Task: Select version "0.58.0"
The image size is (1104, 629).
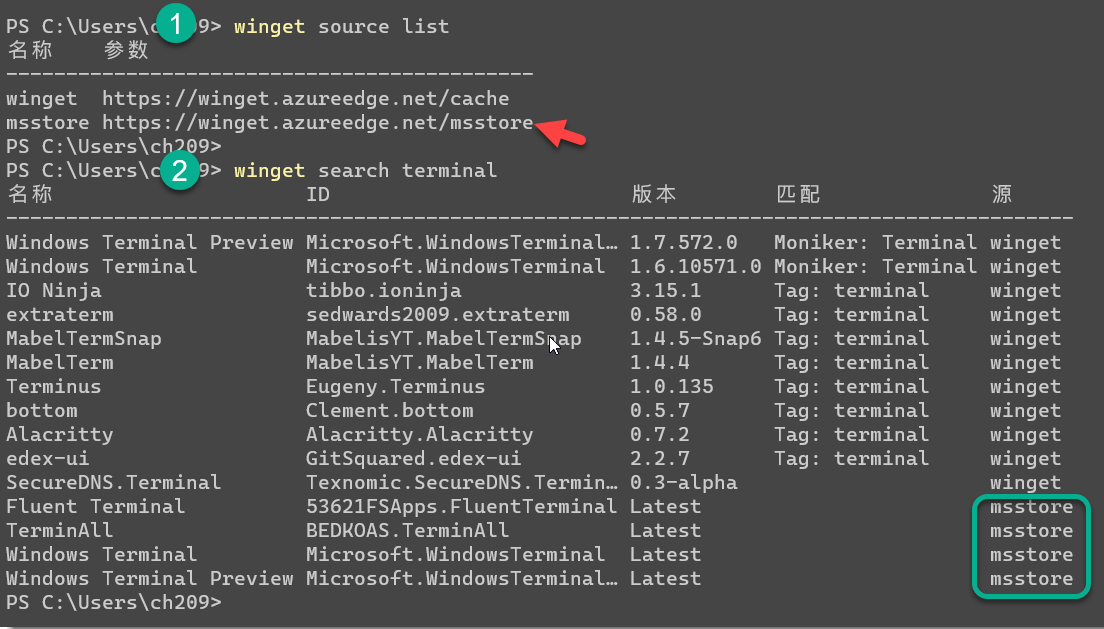Action: [x=665, y=314]
